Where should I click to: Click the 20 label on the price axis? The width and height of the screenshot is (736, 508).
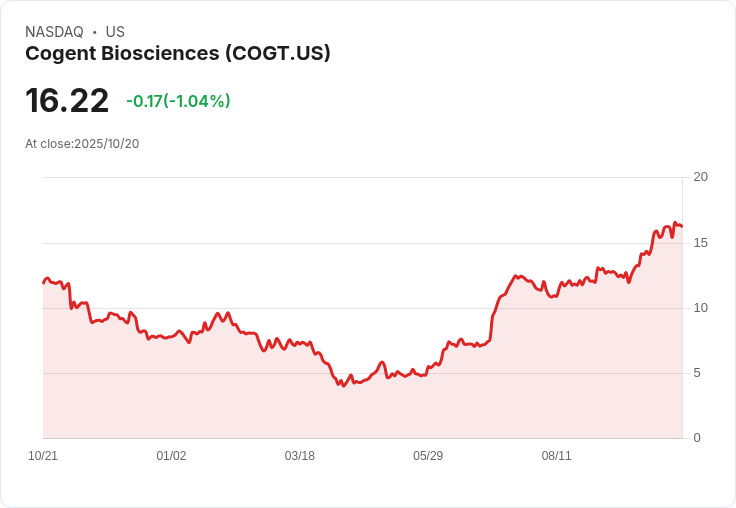[700, 177]
